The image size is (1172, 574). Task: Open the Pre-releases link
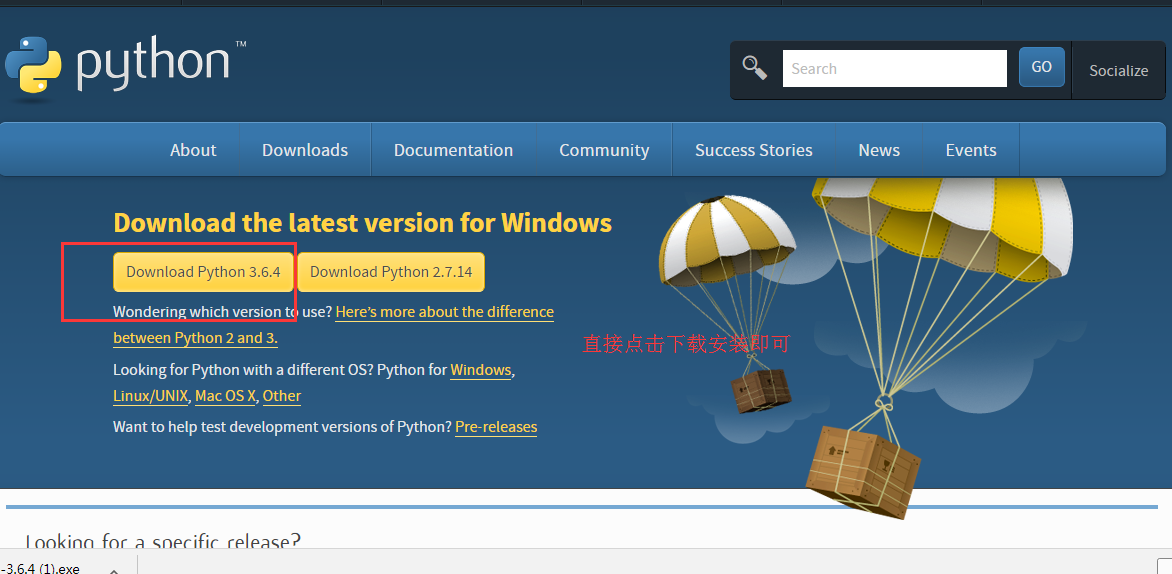point(496,427)
